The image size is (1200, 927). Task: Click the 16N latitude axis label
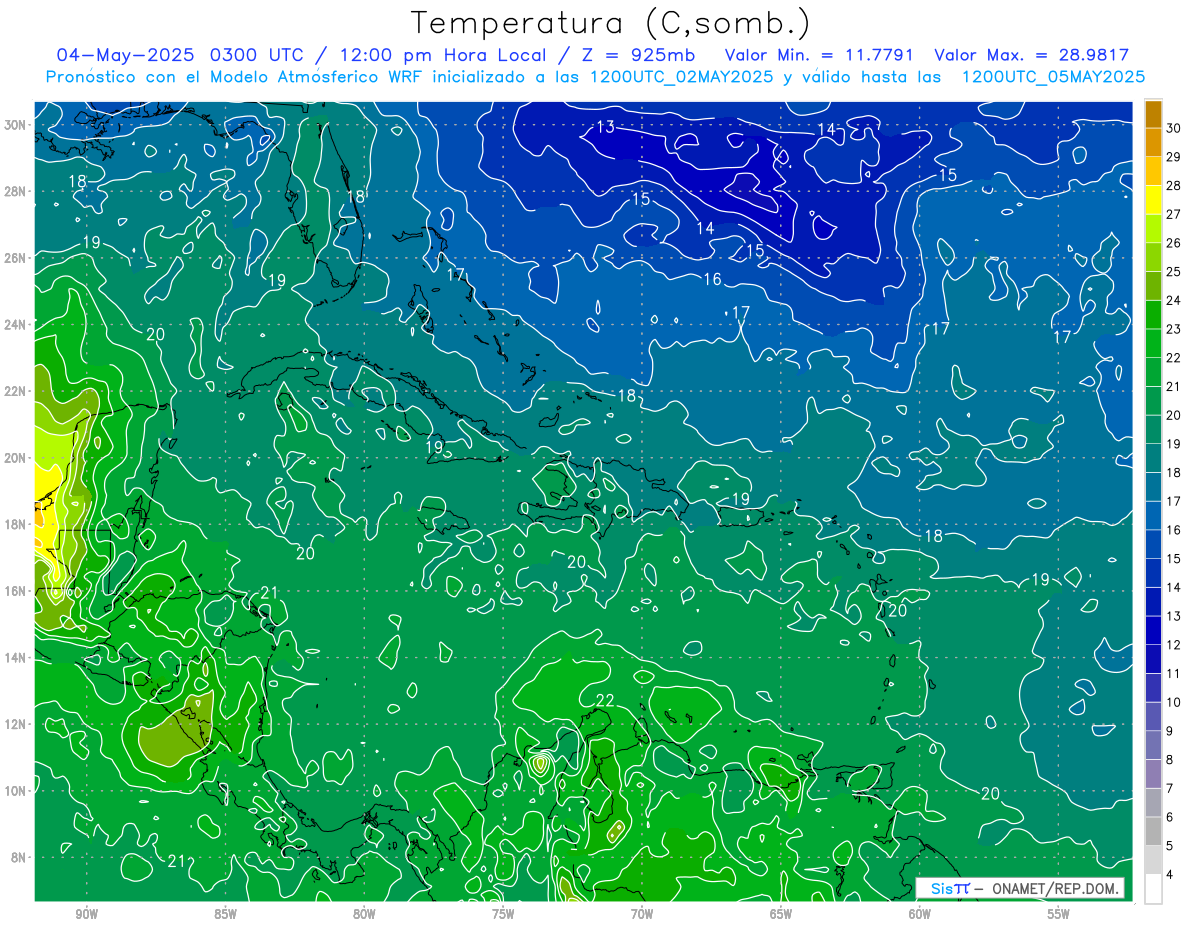(x=17, y=591)
